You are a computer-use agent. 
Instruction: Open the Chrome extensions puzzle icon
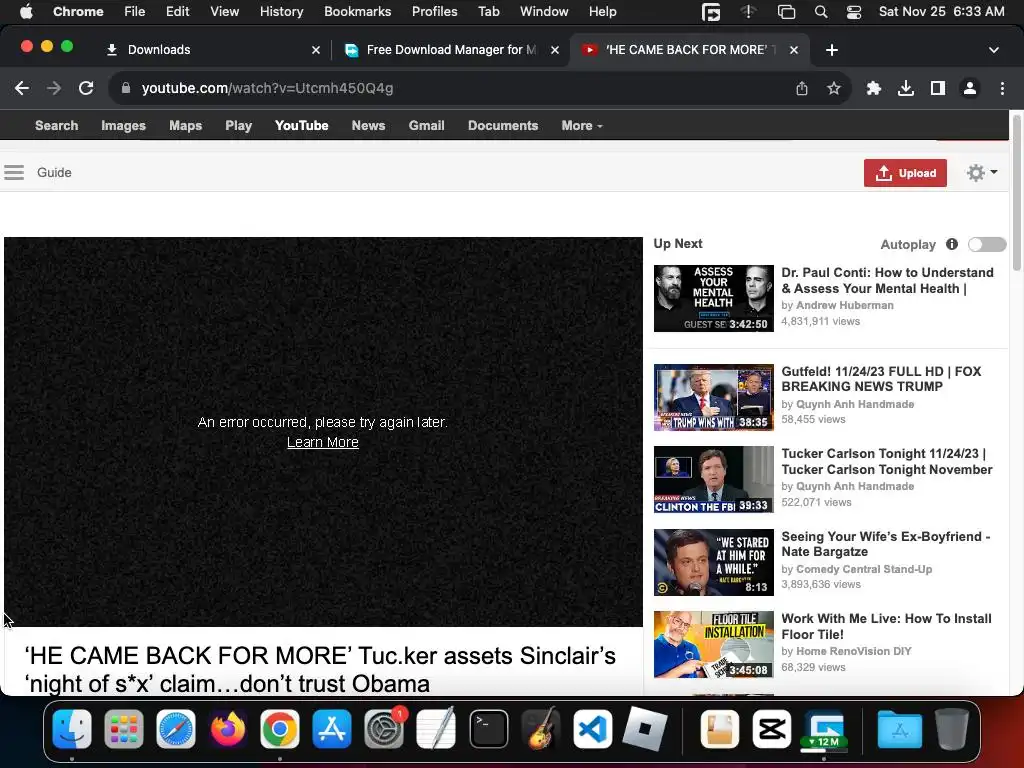tap(873, 88)
